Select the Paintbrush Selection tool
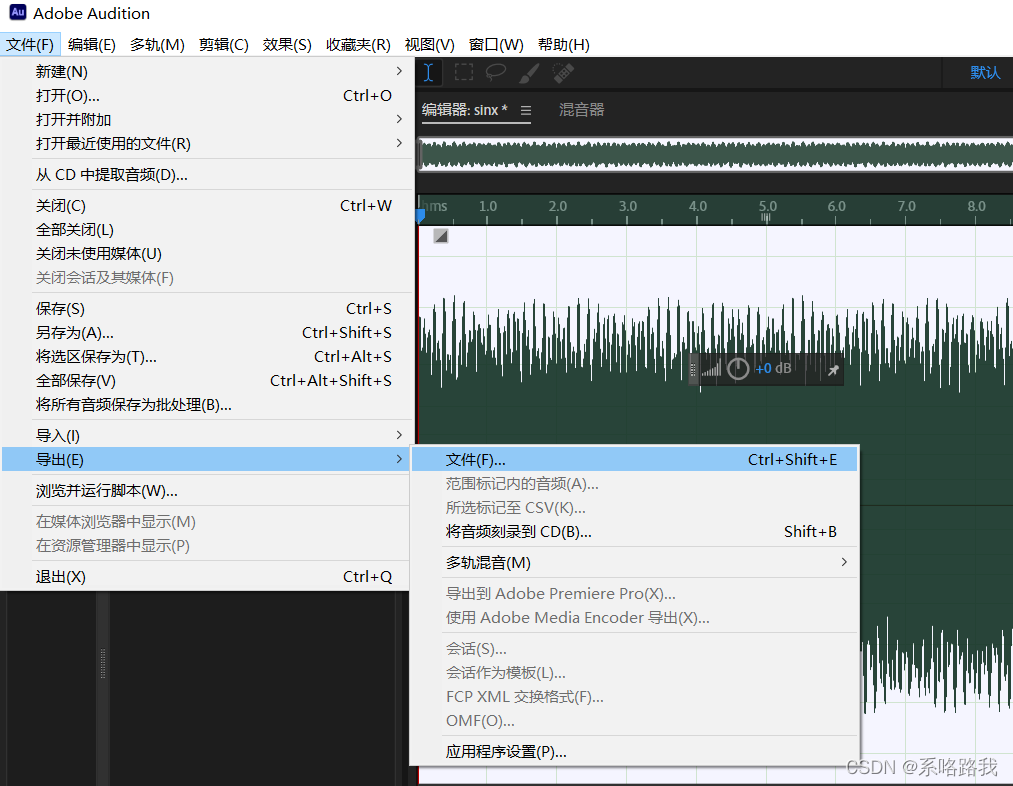The image size is (1013, 786). pos(529,72)
